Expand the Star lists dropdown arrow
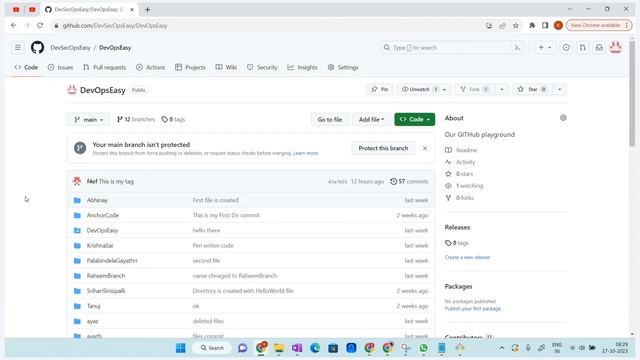The height and width of the screenshot is (360, 640). pos(560,89)
